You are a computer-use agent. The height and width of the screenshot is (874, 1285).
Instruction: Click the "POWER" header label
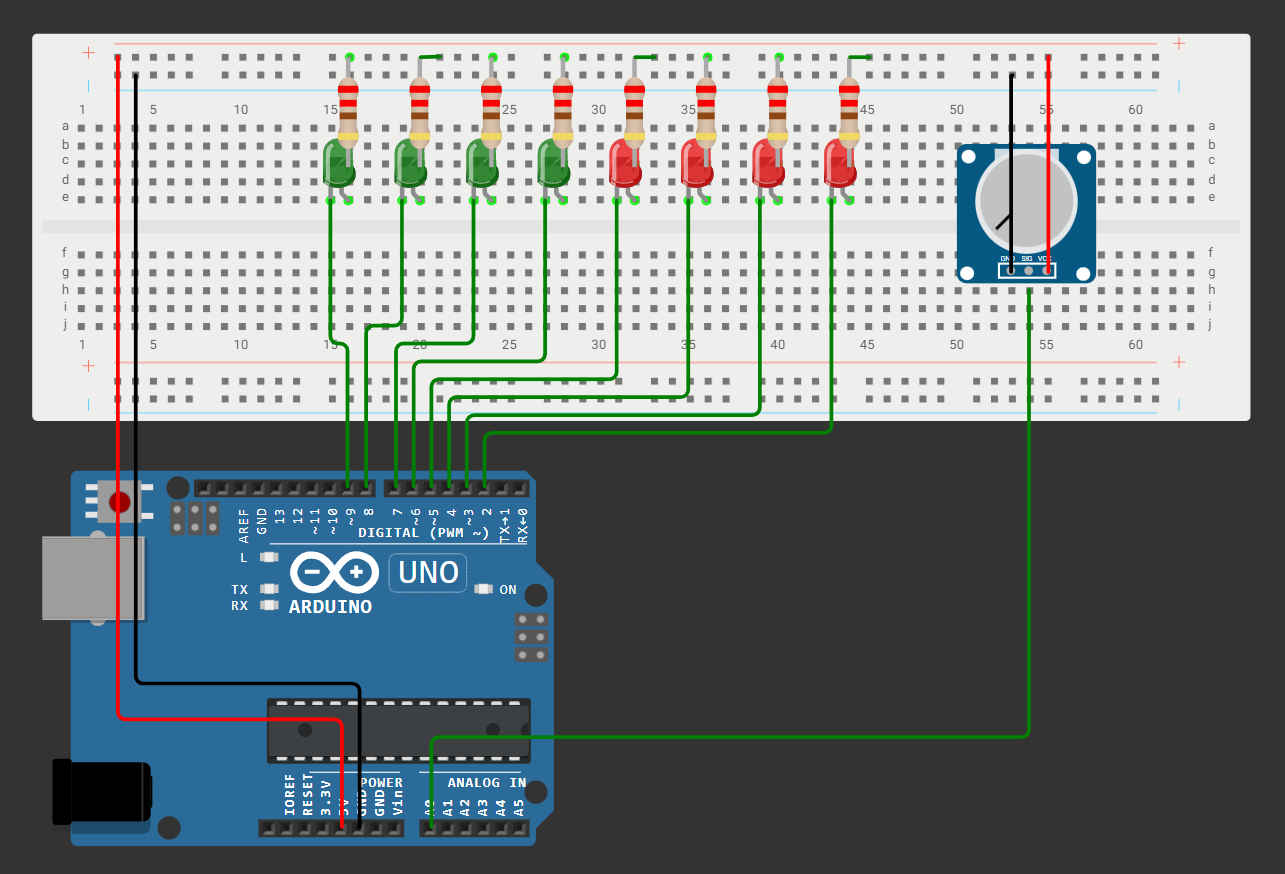(381, 783)
